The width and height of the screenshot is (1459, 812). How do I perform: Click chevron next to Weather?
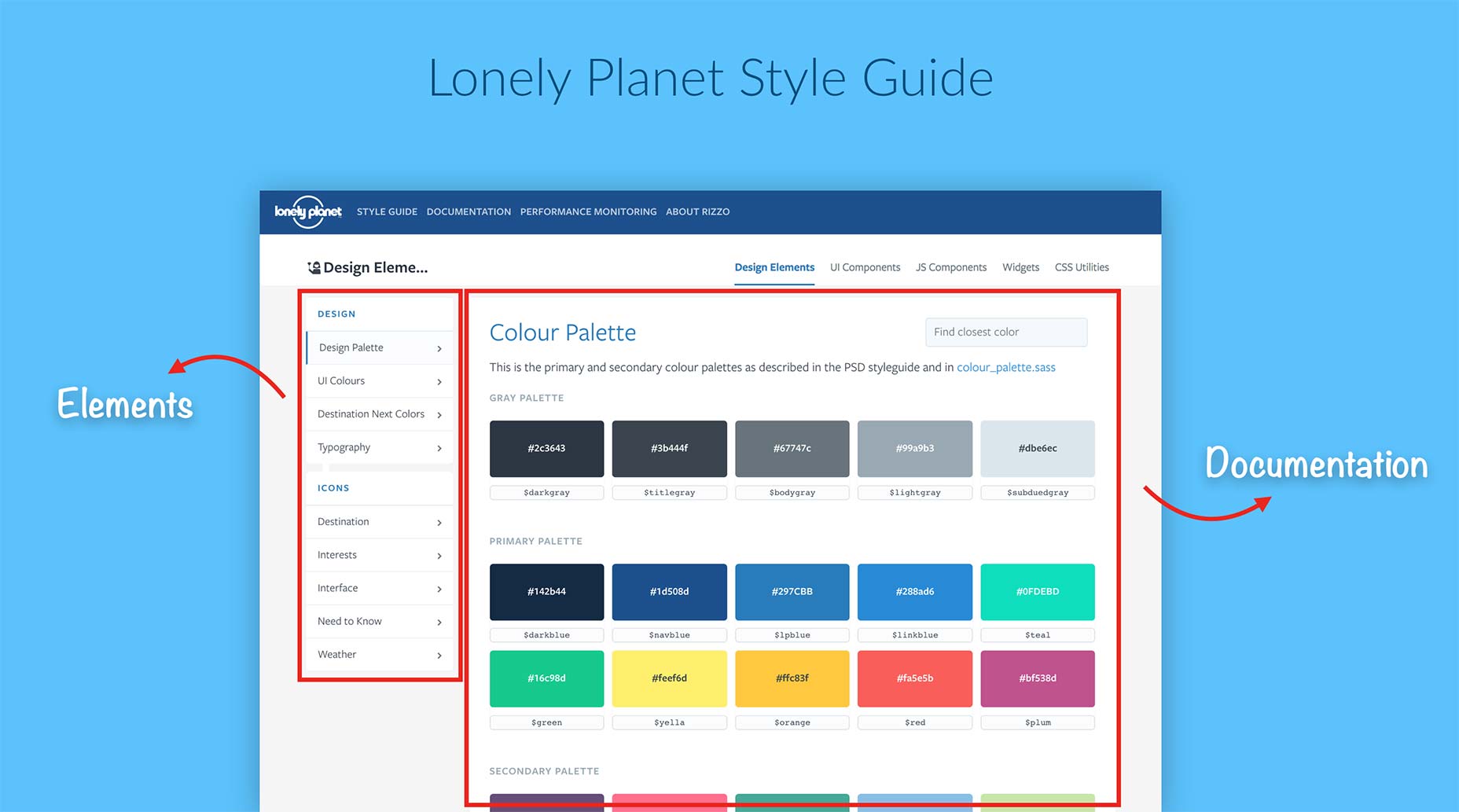[439, 656]
